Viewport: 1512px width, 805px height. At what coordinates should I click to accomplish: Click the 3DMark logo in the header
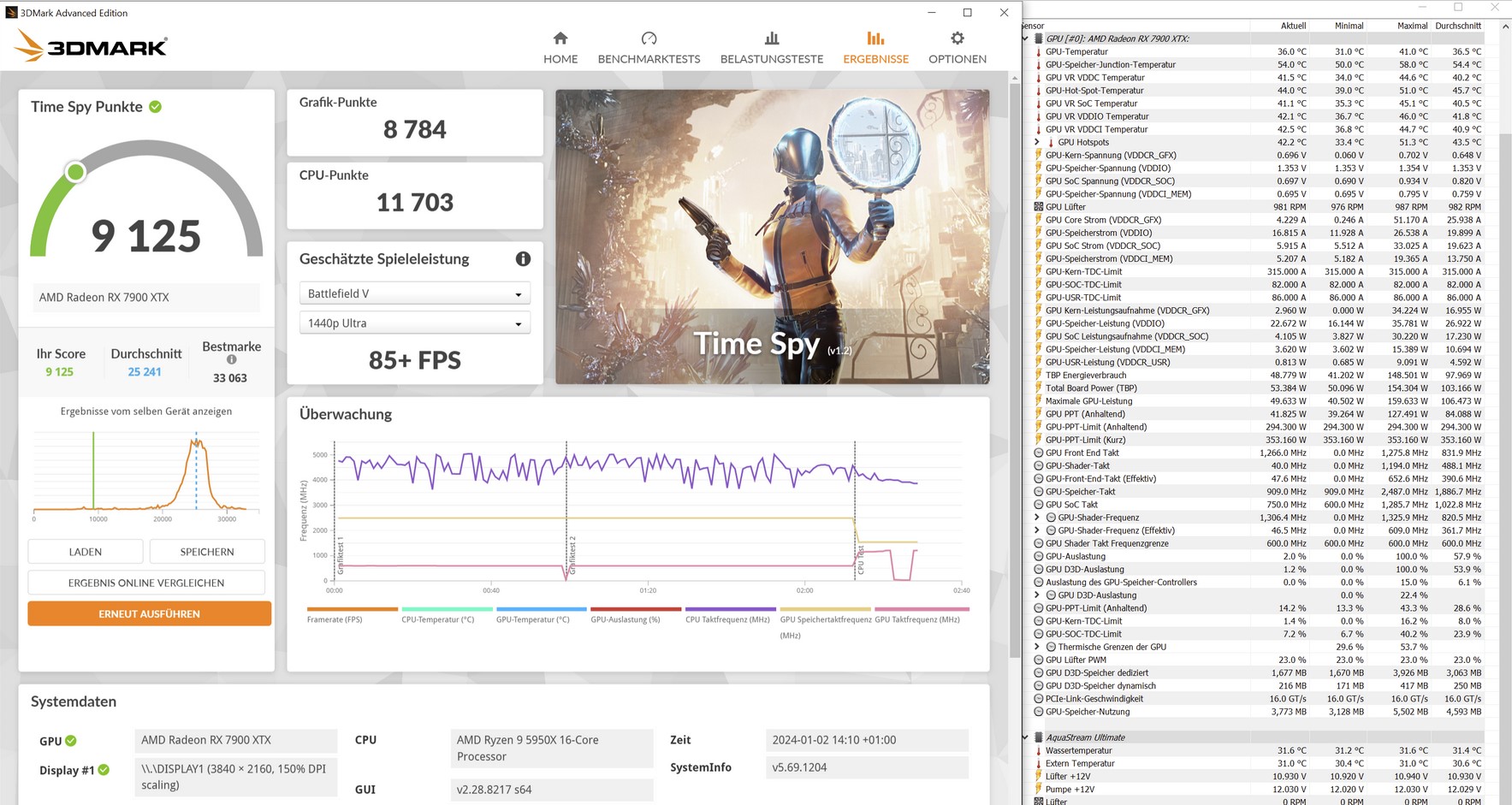[91, 46]
